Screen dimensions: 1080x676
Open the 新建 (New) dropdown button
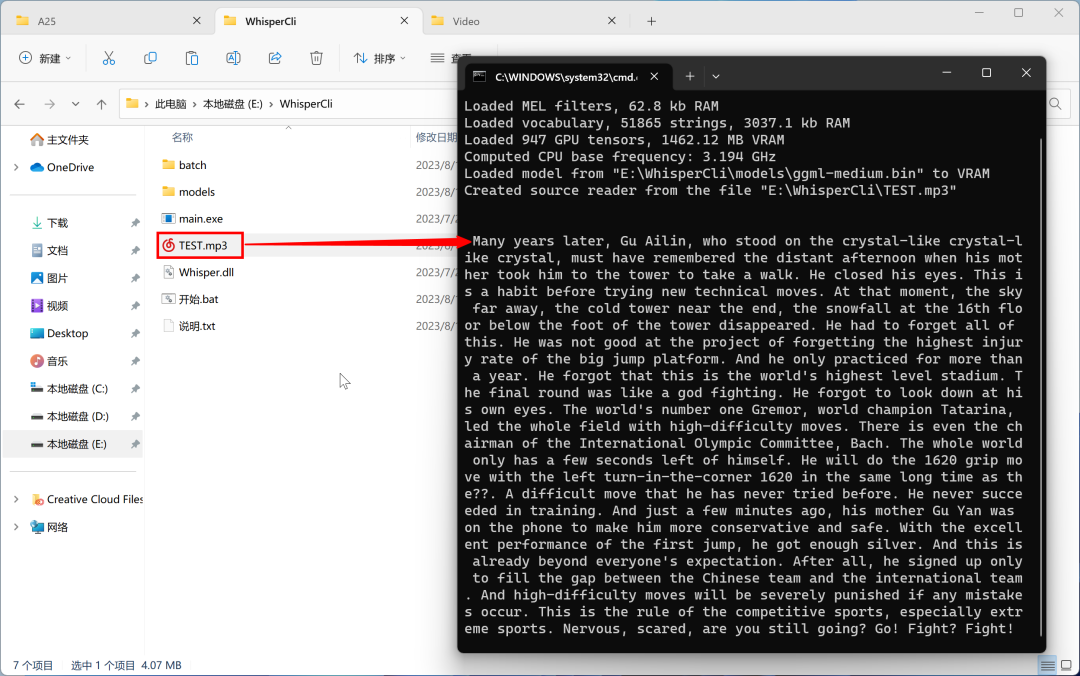(45, 59)
